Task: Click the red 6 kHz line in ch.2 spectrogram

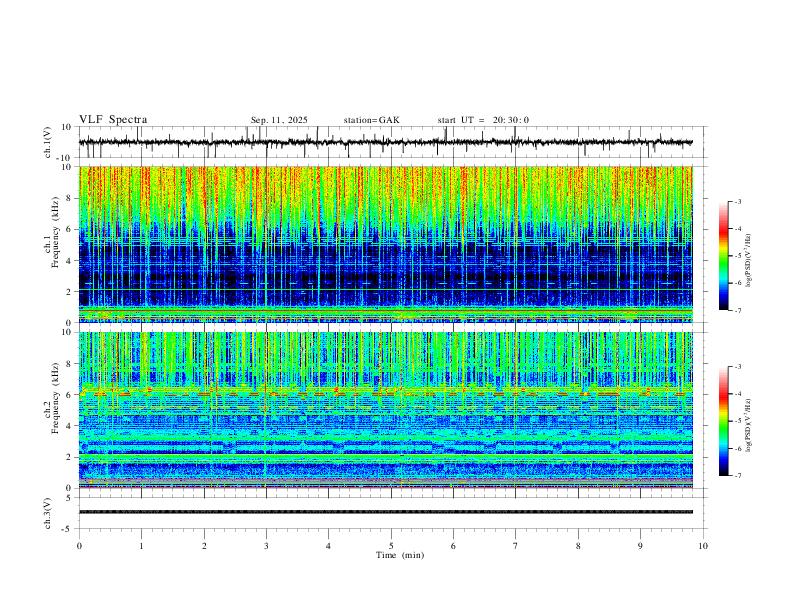Action: point(385,394)
